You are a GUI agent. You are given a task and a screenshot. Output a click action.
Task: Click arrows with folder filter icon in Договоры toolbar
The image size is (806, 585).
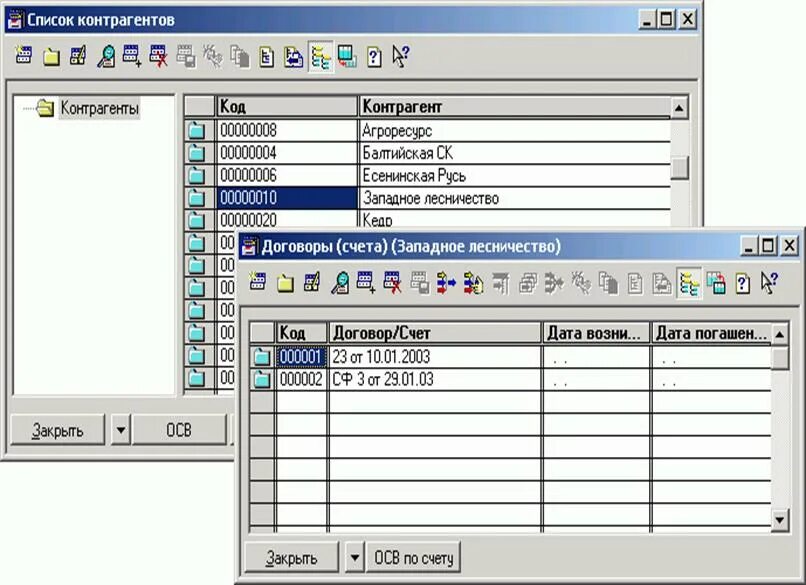point(473,283)
